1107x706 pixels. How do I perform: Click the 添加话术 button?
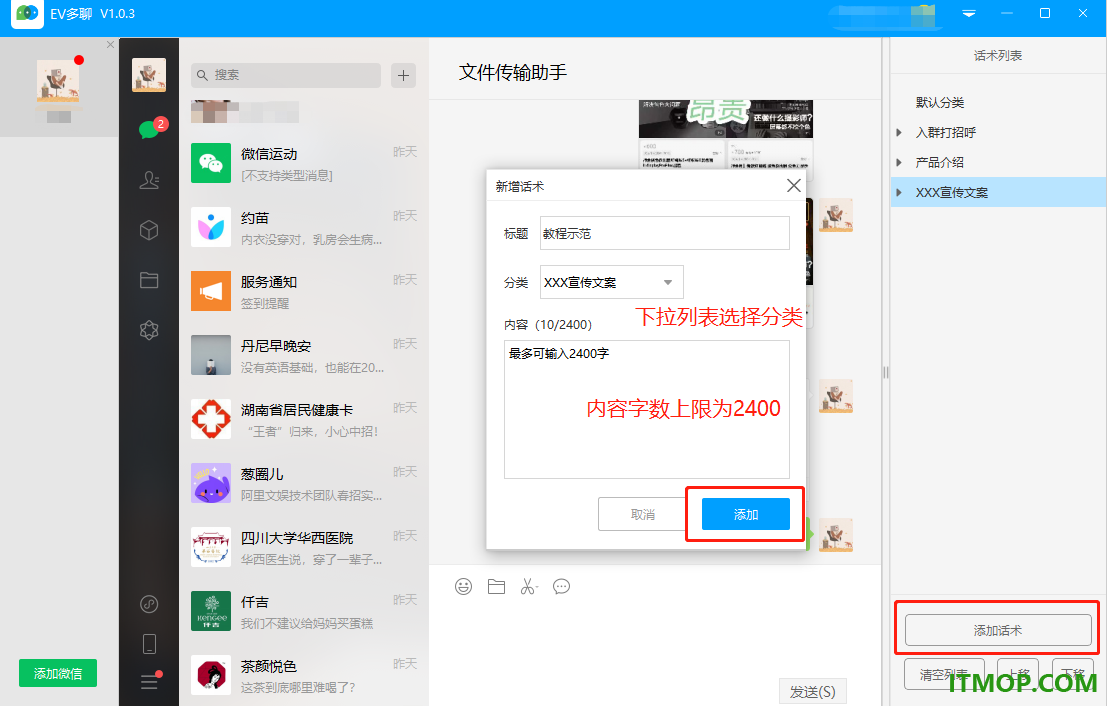click(998, 630)
